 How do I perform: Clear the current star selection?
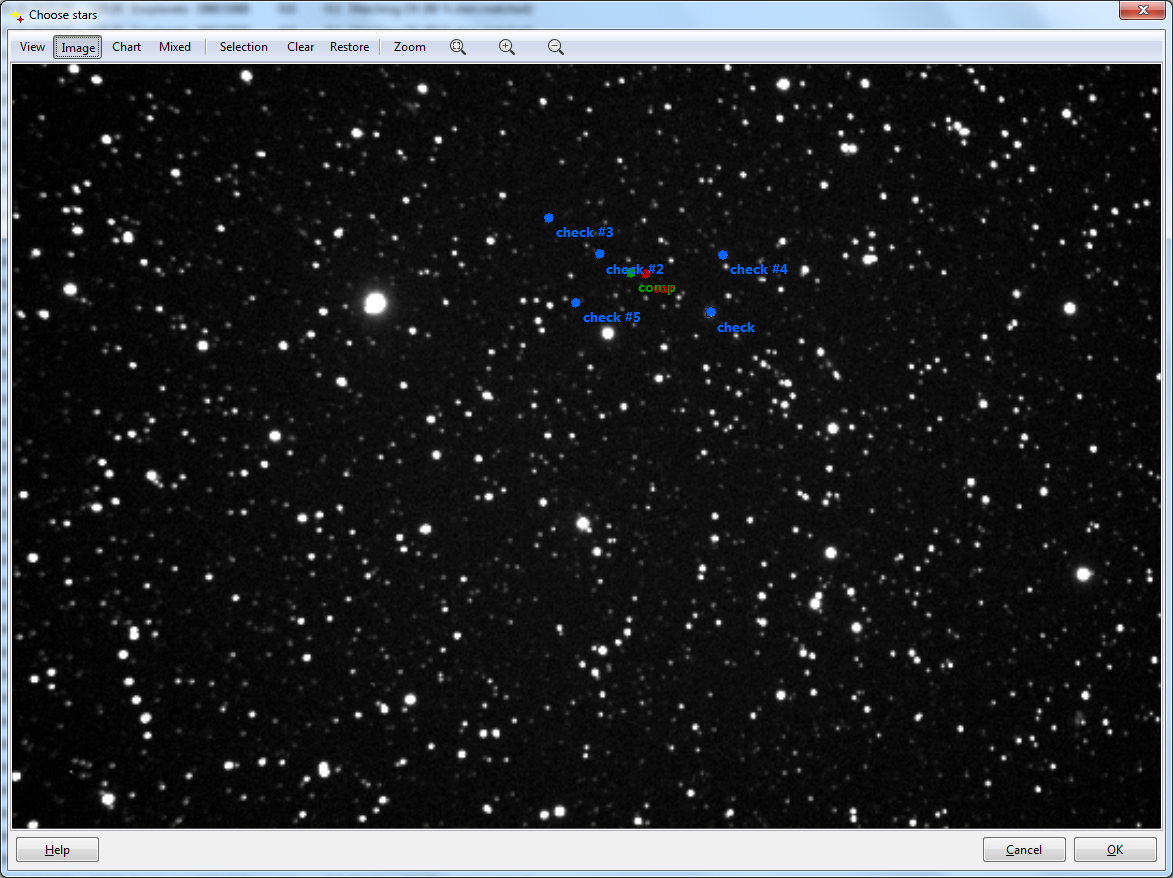point(300,47)
